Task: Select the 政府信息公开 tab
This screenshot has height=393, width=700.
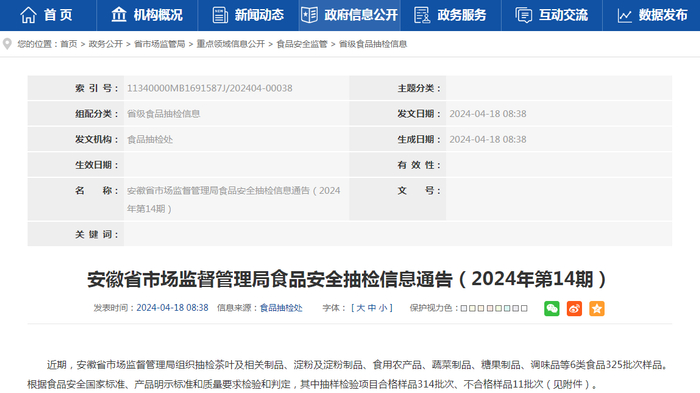Action: pos(349,15)
